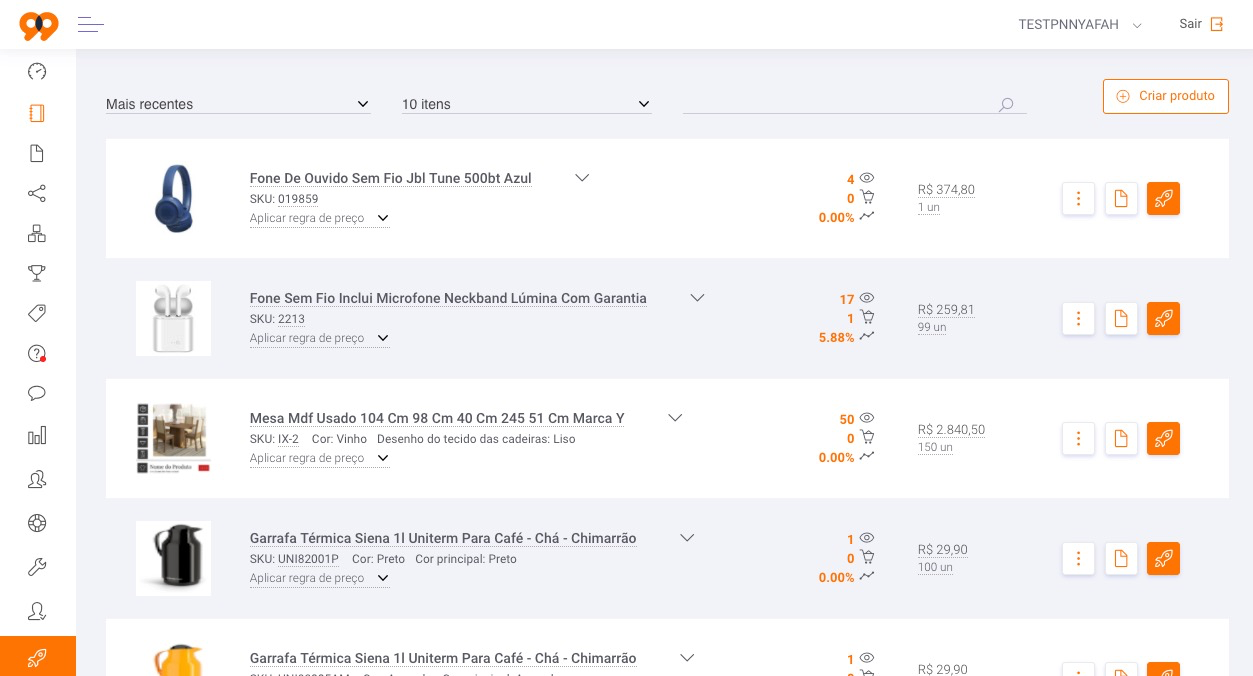
Task: Open the products notebook icon in the sidebar
Action: tap(37, 113)
